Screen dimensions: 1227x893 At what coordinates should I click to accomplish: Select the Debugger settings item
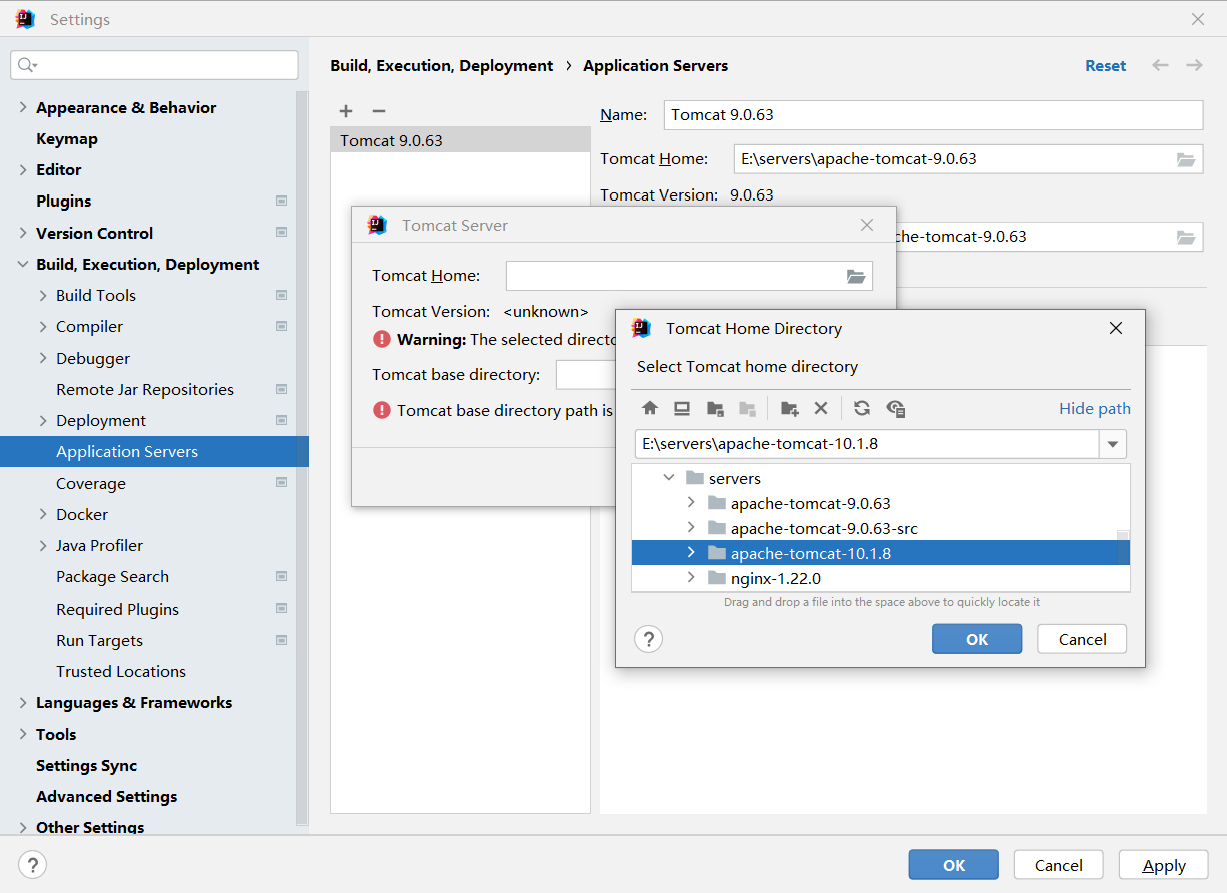pyautogui.click(x=93, y=358)
